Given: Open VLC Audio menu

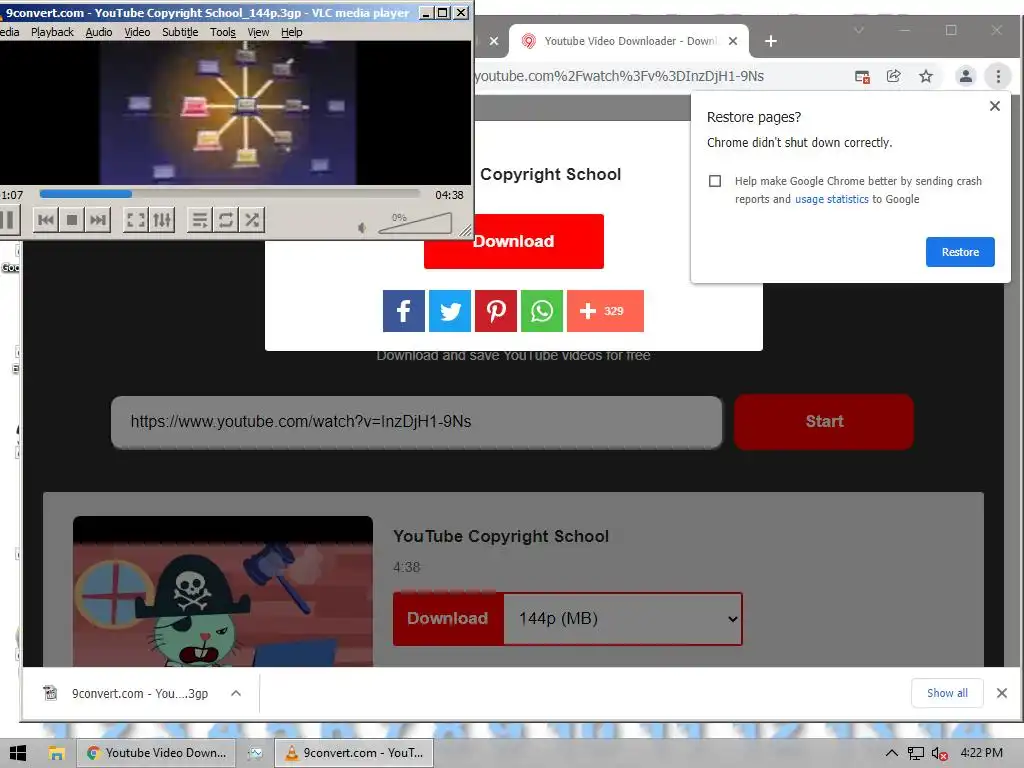Looking at the screenshot, I should click(99, 32).
